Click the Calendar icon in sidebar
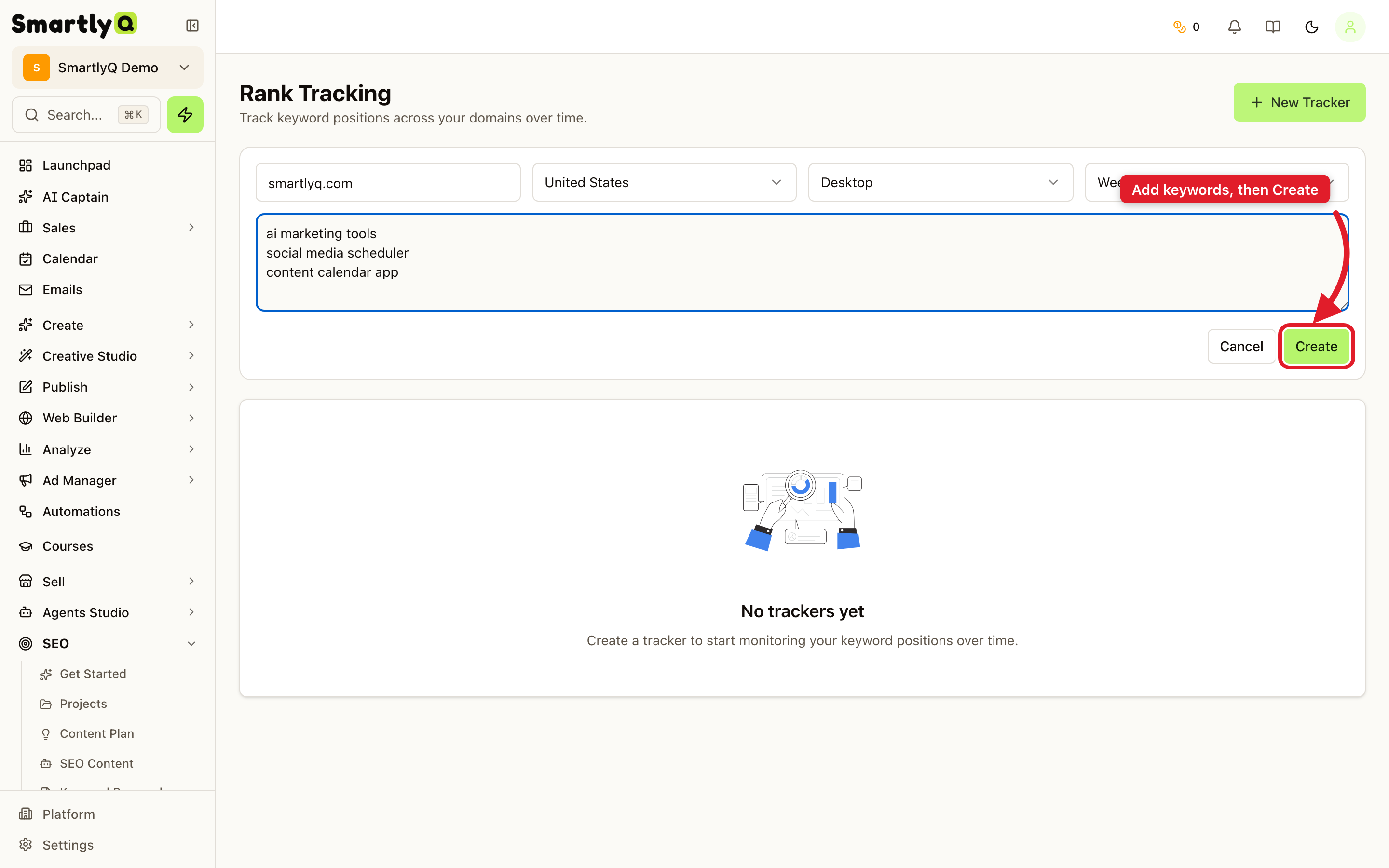Screen dimensions: 1389x868 (25, 259)
